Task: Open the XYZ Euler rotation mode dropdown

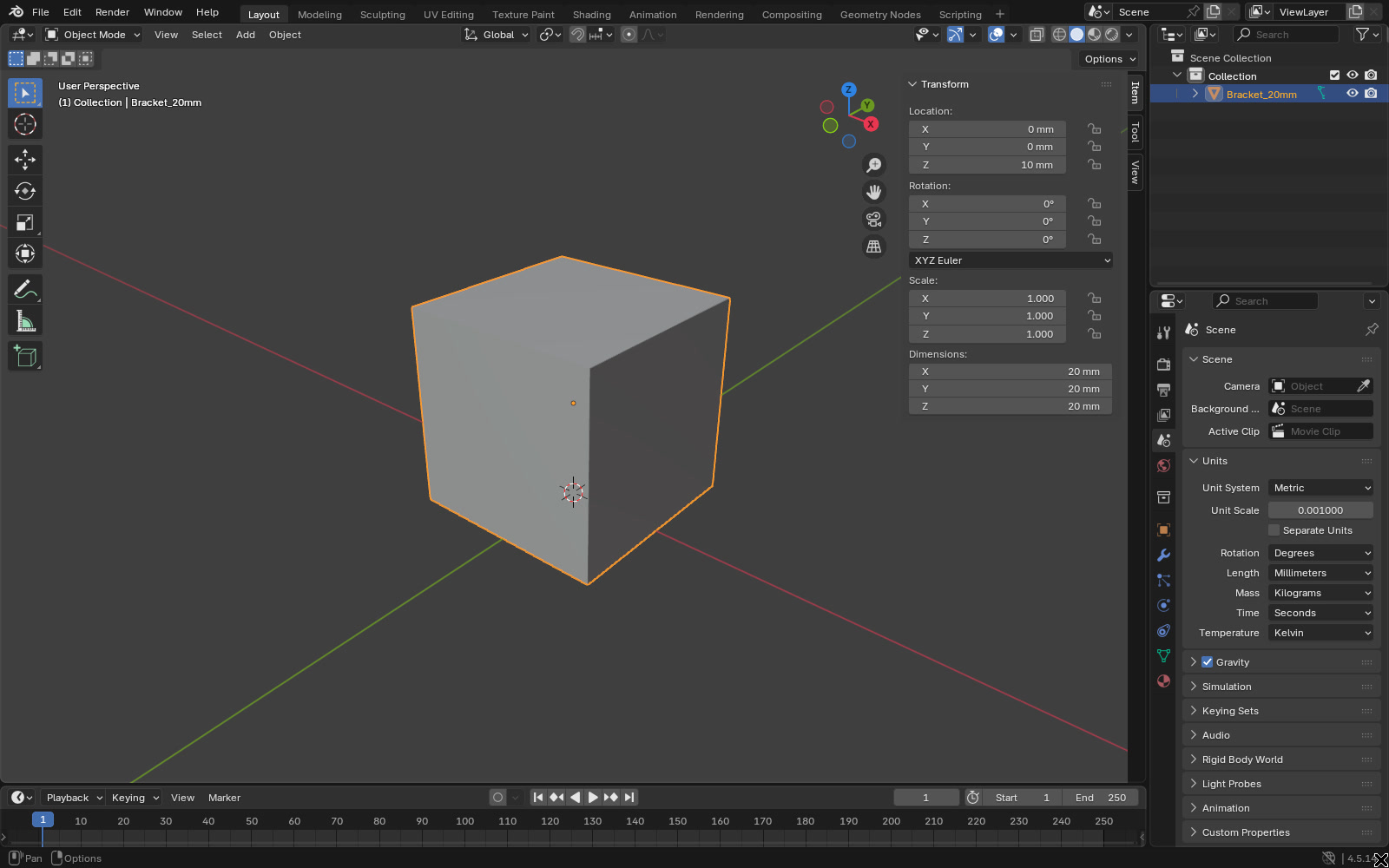Action: tap(1010, 260)
